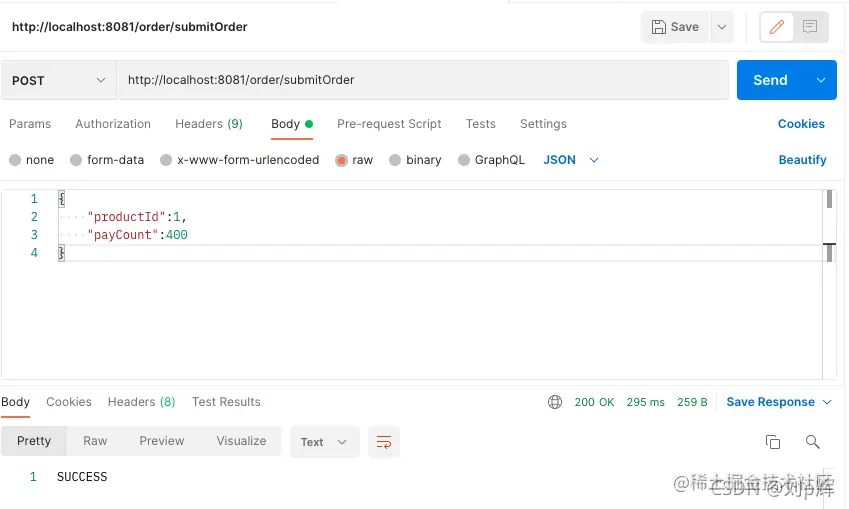
Task: Open the Text response format dropdown
Action: pyautogui.click(x=324, y=442)
